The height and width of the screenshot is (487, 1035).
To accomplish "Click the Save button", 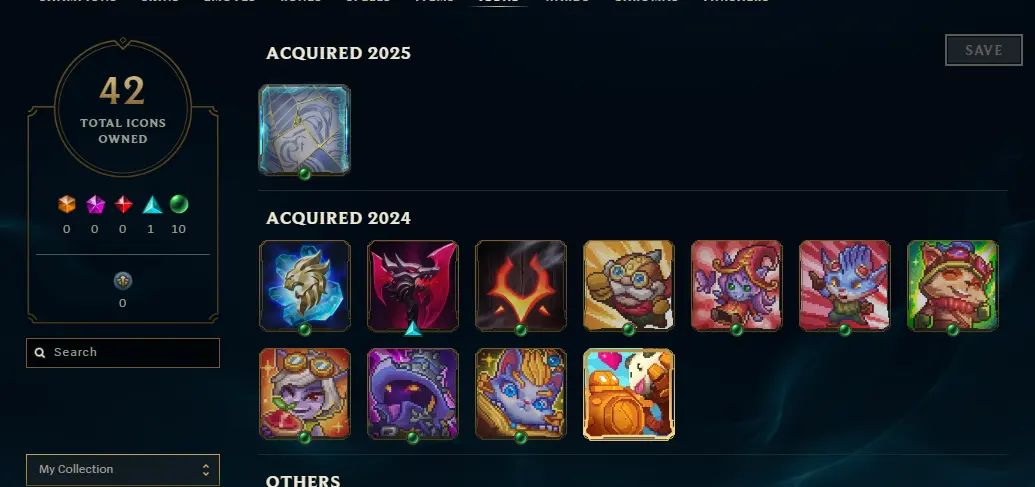I will click(984, 50).
